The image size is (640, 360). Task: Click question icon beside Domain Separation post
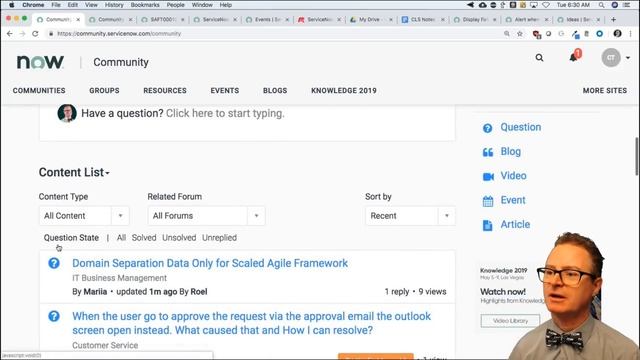(x=54, y=263)
